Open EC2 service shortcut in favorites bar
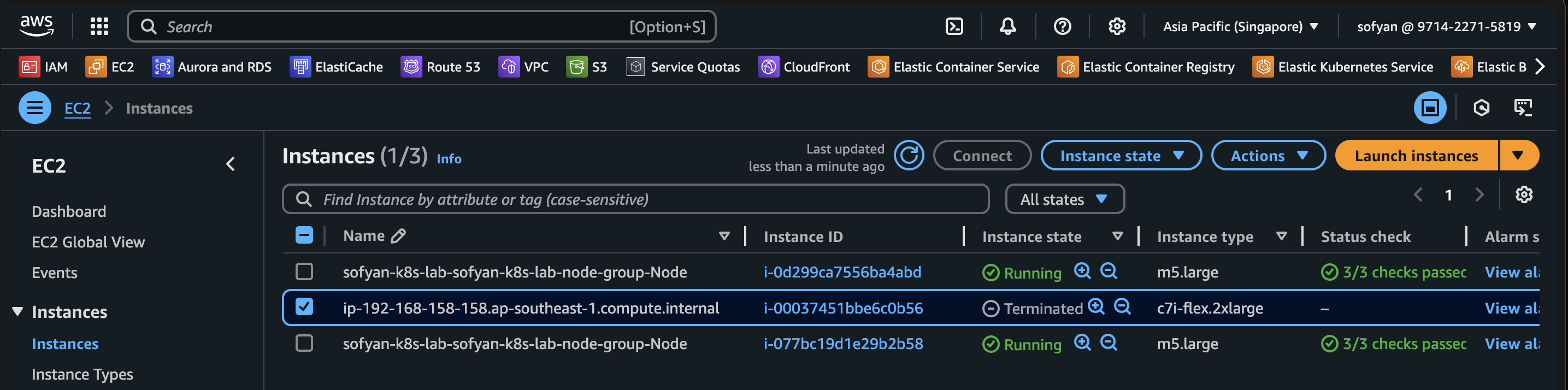The image size is (1568, 390). pos(110,67)
